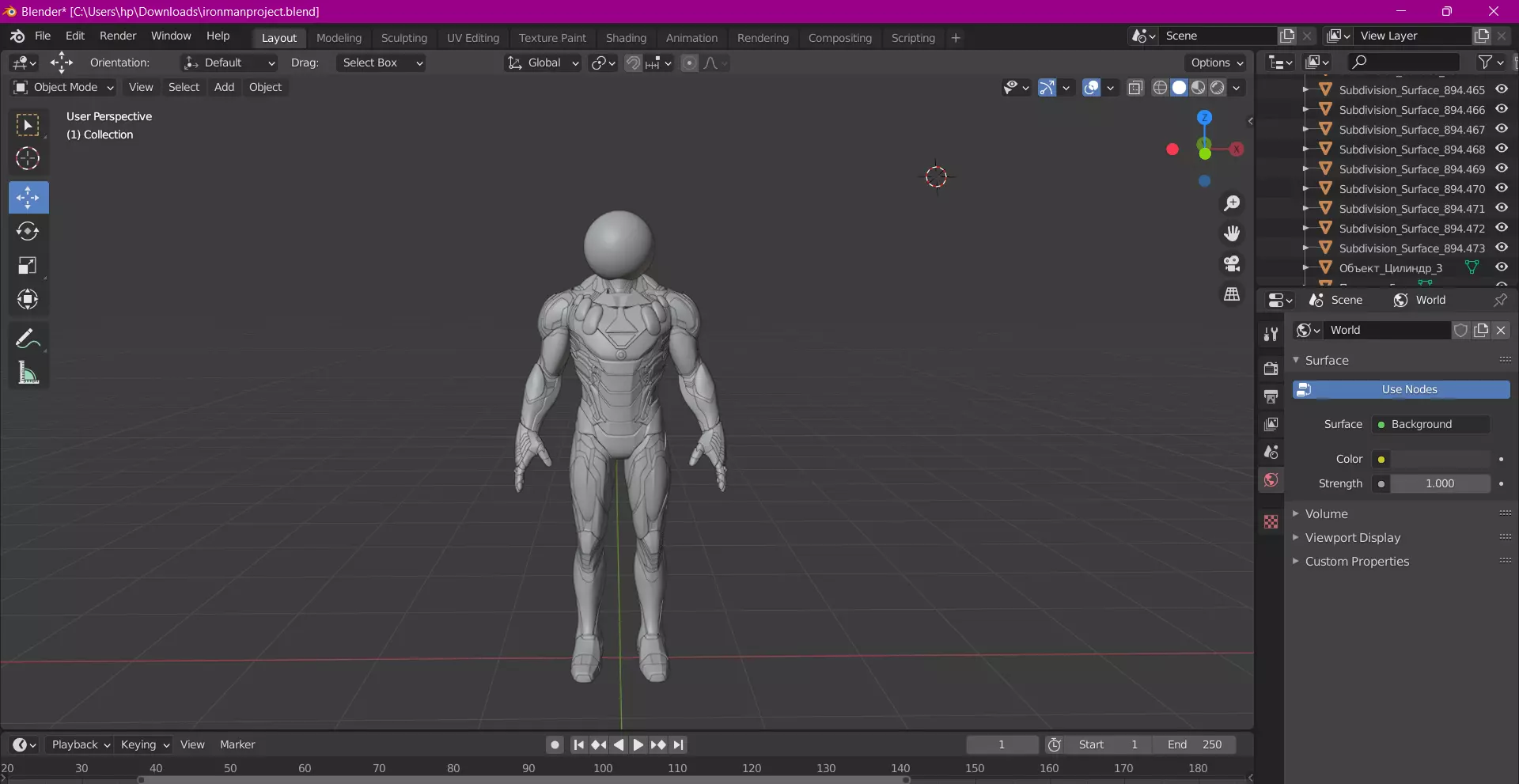The image size is (1519, 784).
Task: Open the Render properties tab
Action: (1271, 369)
